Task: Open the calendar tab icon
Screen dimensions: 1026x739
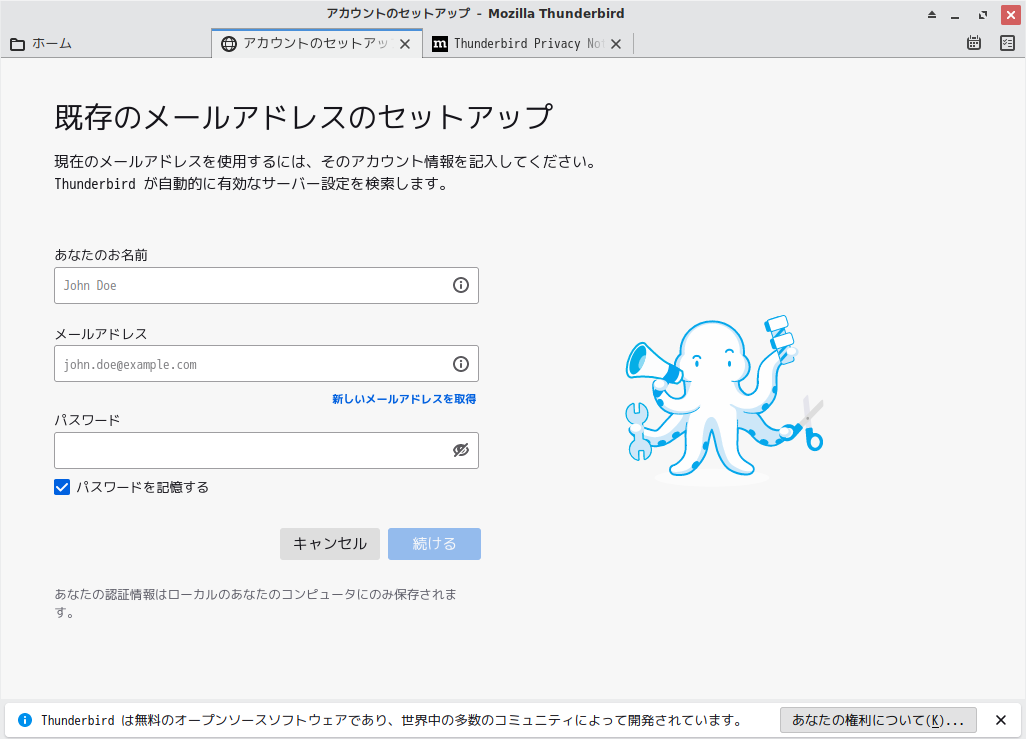Action: [x=974, y=43]
